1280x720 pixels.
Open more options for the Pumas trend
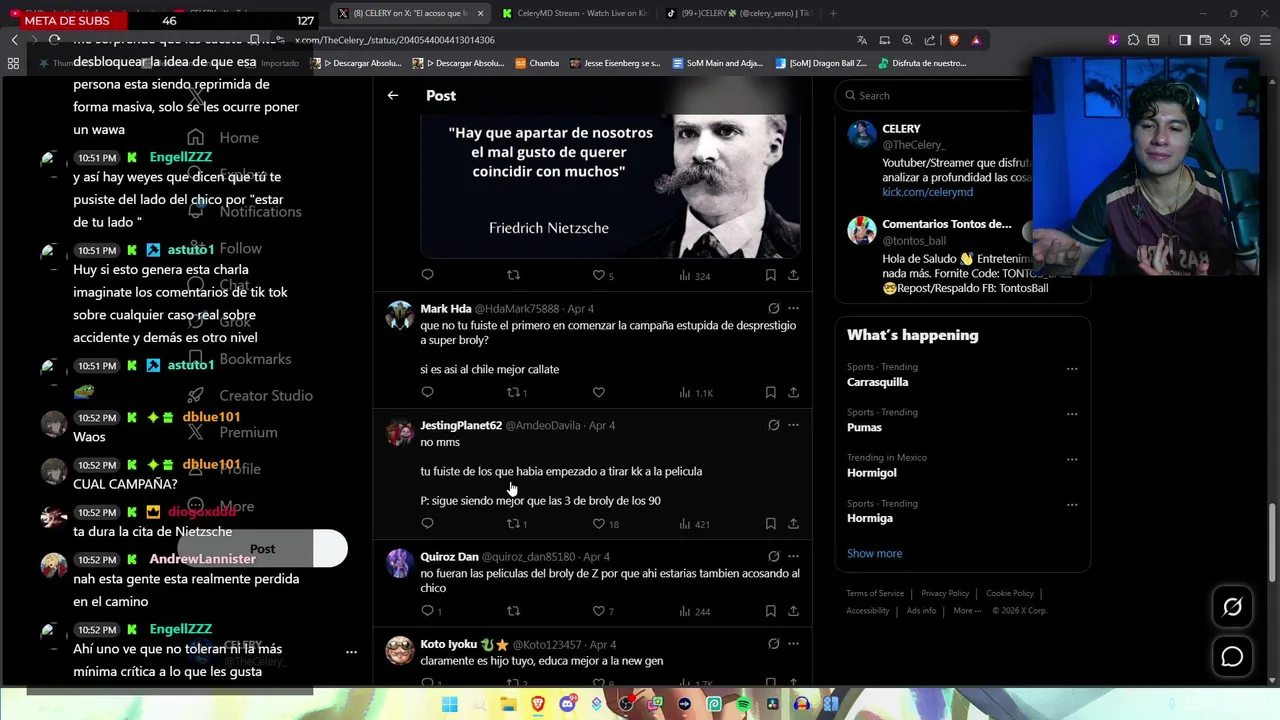click(x=1072, y=414)
